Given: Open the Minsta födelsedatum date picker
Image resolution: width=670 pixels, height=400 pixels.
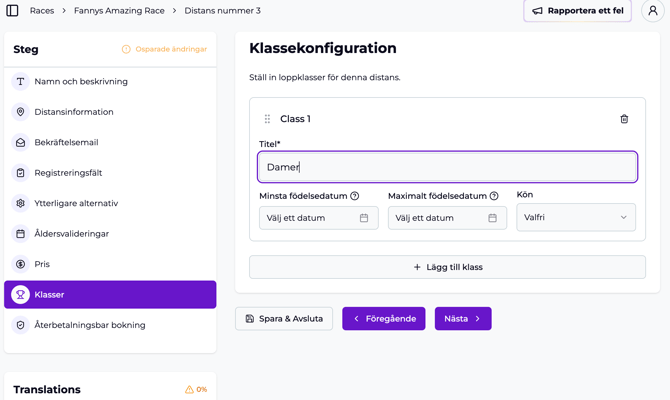Looking at the screenshot, I should [318, 218].
